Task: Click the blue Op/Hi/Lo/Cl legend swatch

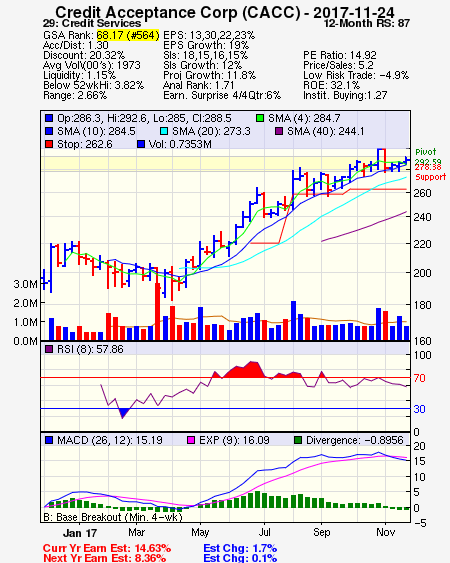Action: (49, 118)
